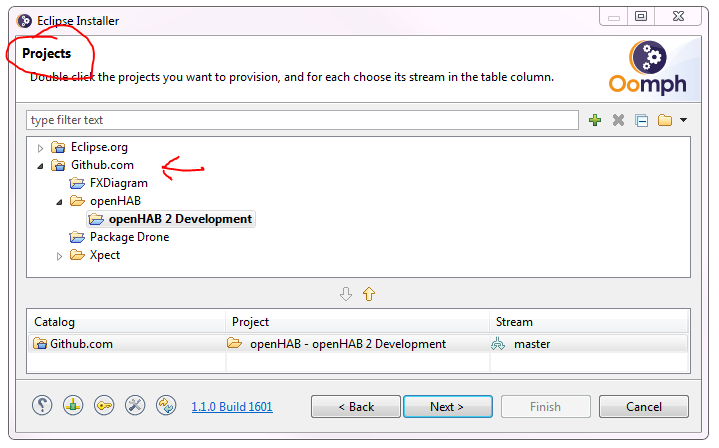The image size is (719, 448).
Task: Open the tools preferences icon
Action: point(135,405)
